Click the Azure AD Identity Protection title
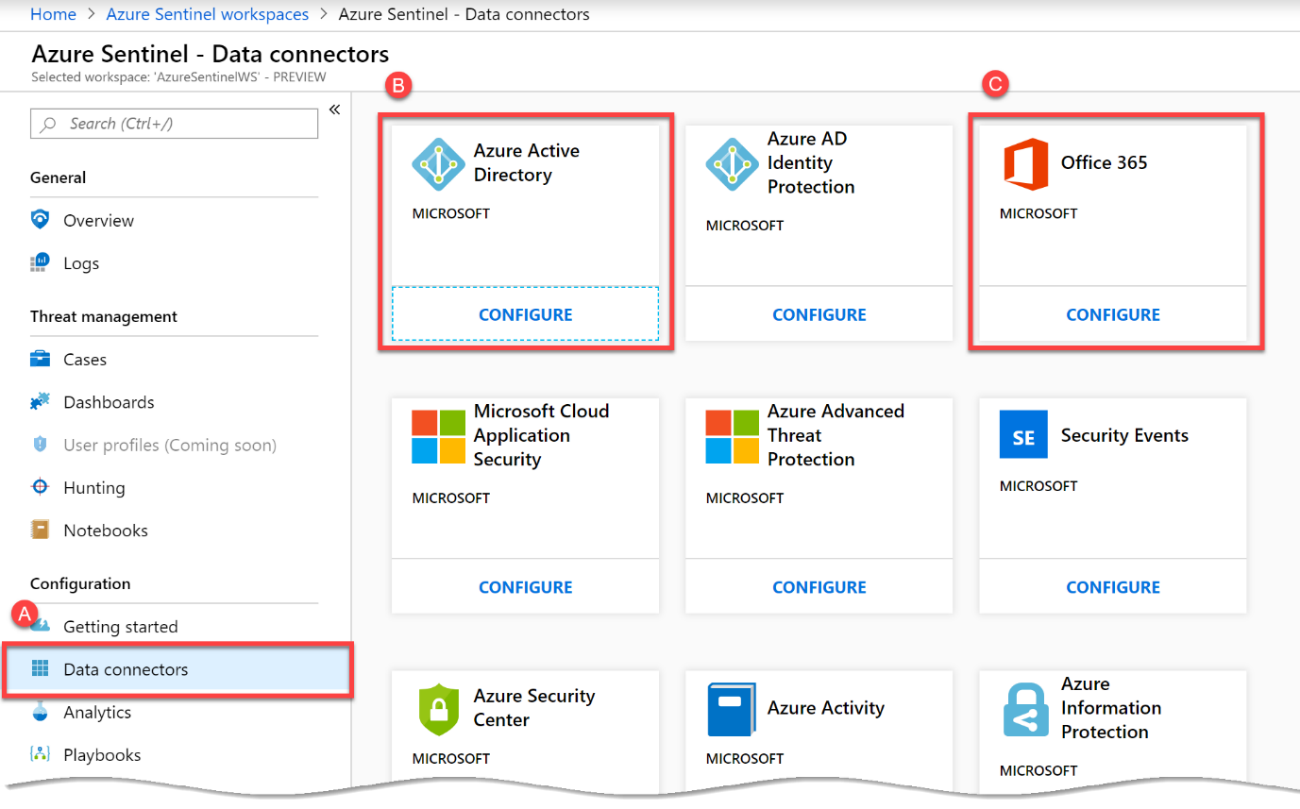The image size is (1300, 809). pos(811,163)
